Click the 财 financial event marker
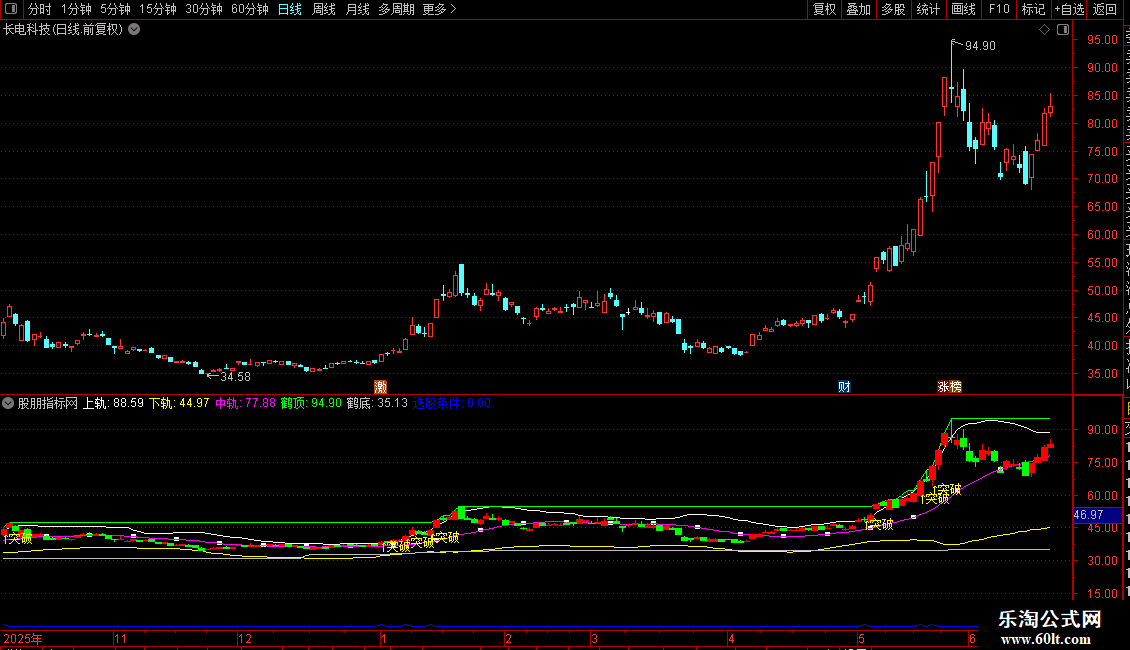The image size is (1130, 650). pos(845,387)
